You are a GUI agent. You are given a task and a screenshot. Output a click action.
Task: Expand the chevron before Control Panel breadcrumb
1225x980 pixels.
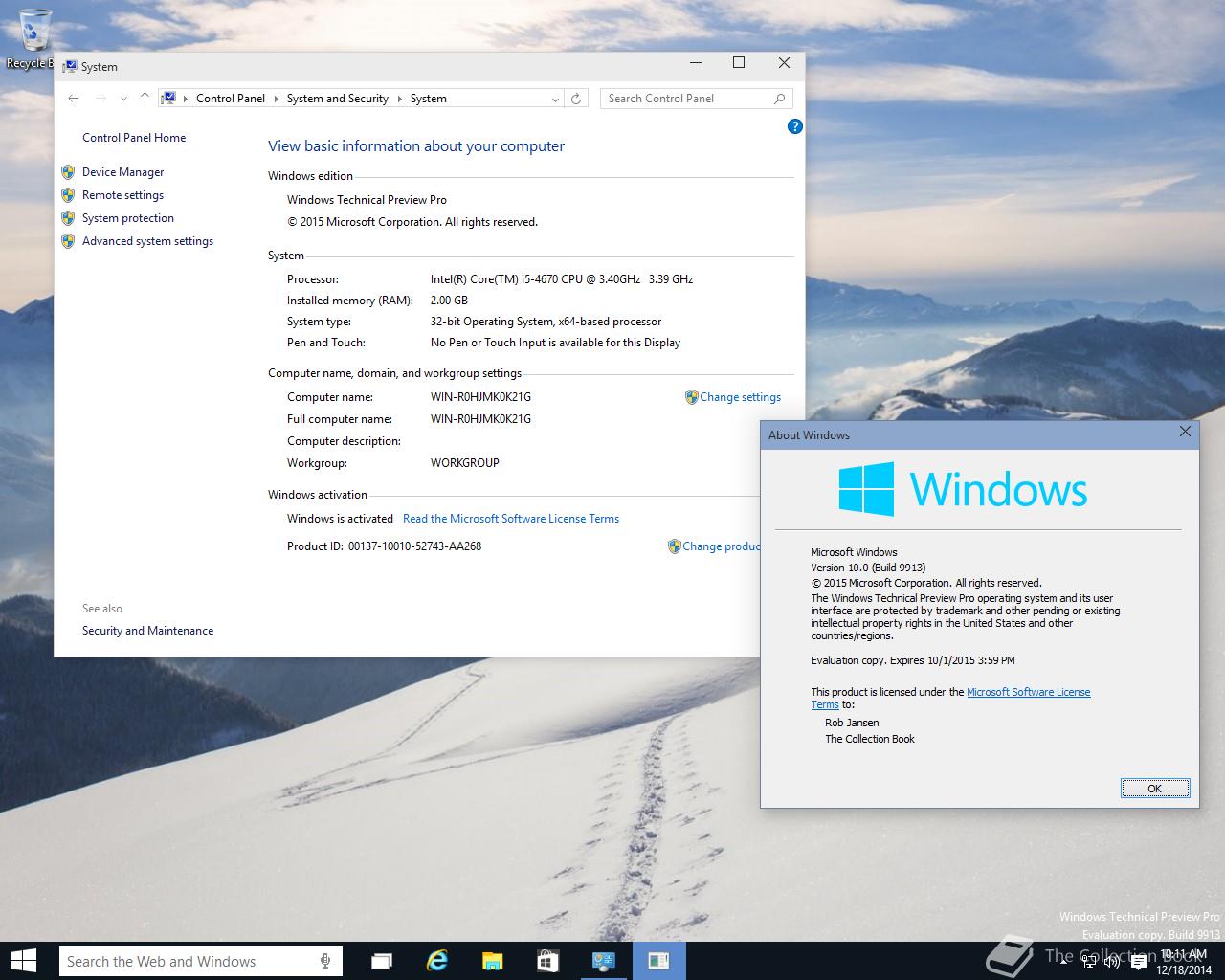click(186, 99)
